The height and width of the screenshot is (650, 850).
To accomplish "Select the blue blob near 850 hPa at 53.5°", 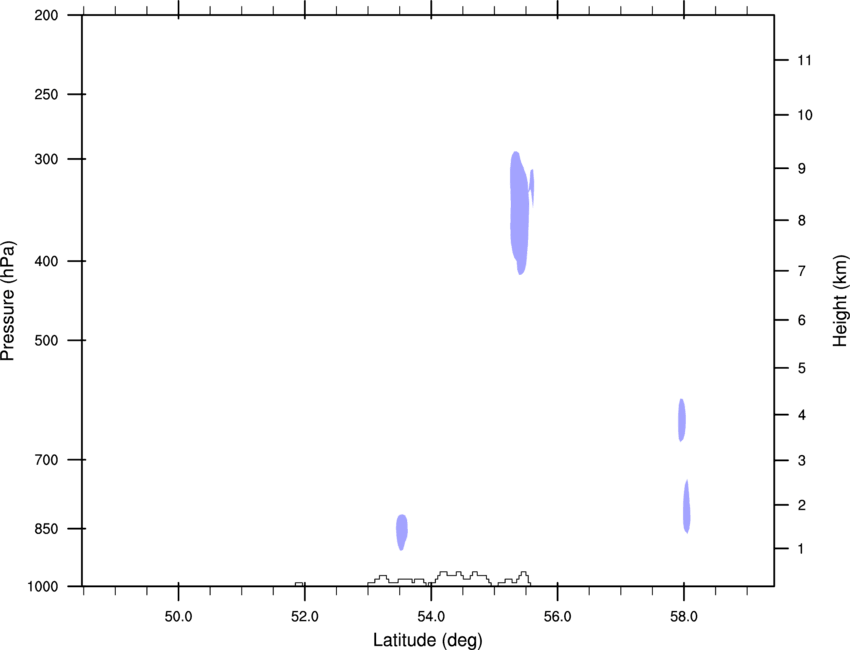I will 402,532.
